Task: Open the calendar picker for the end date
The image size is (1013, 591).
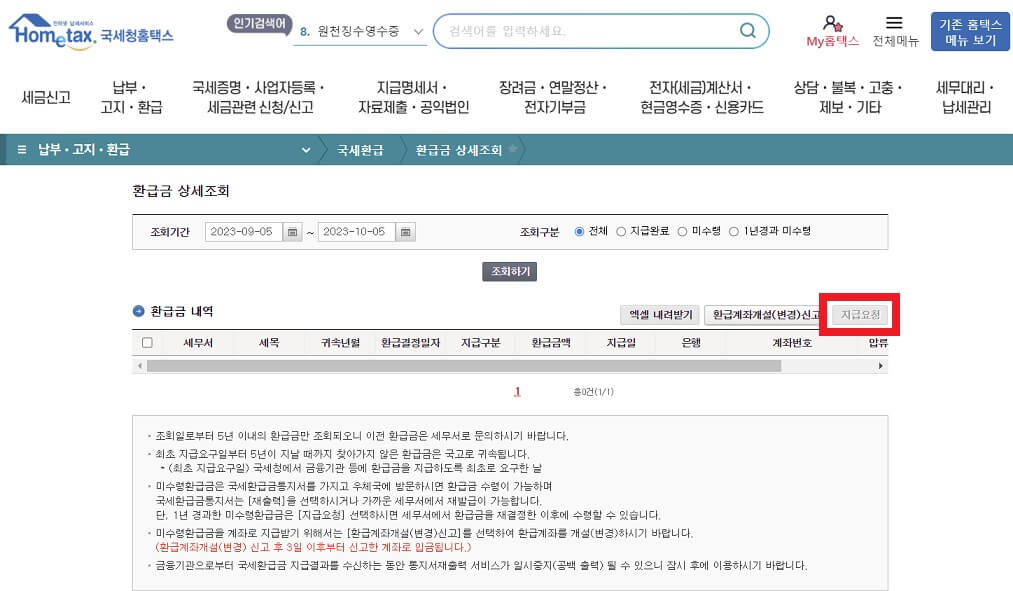Action: point(405,230)
